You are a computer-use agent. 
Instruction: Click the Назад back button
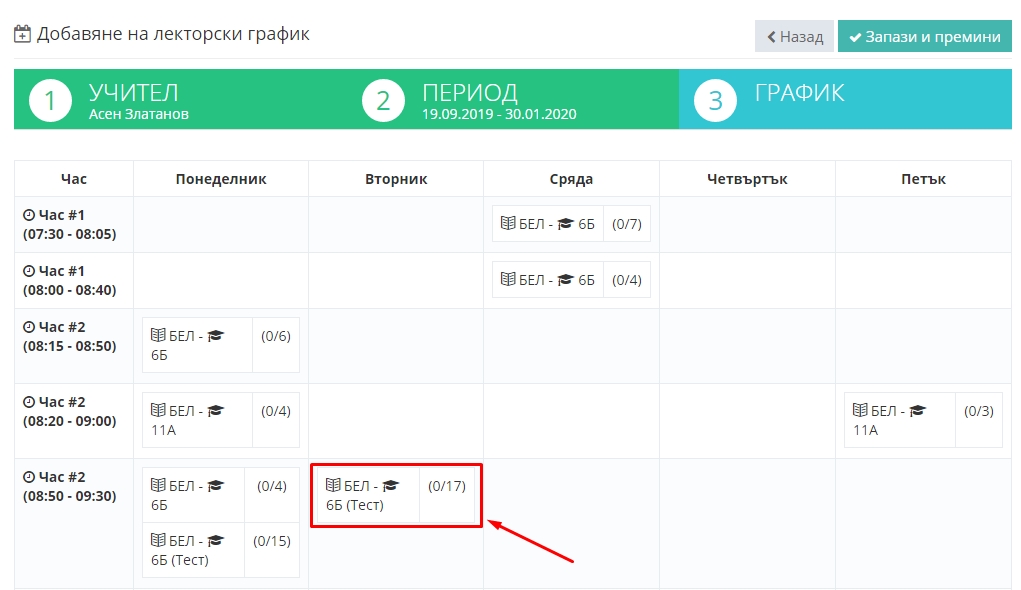(794, 36)
